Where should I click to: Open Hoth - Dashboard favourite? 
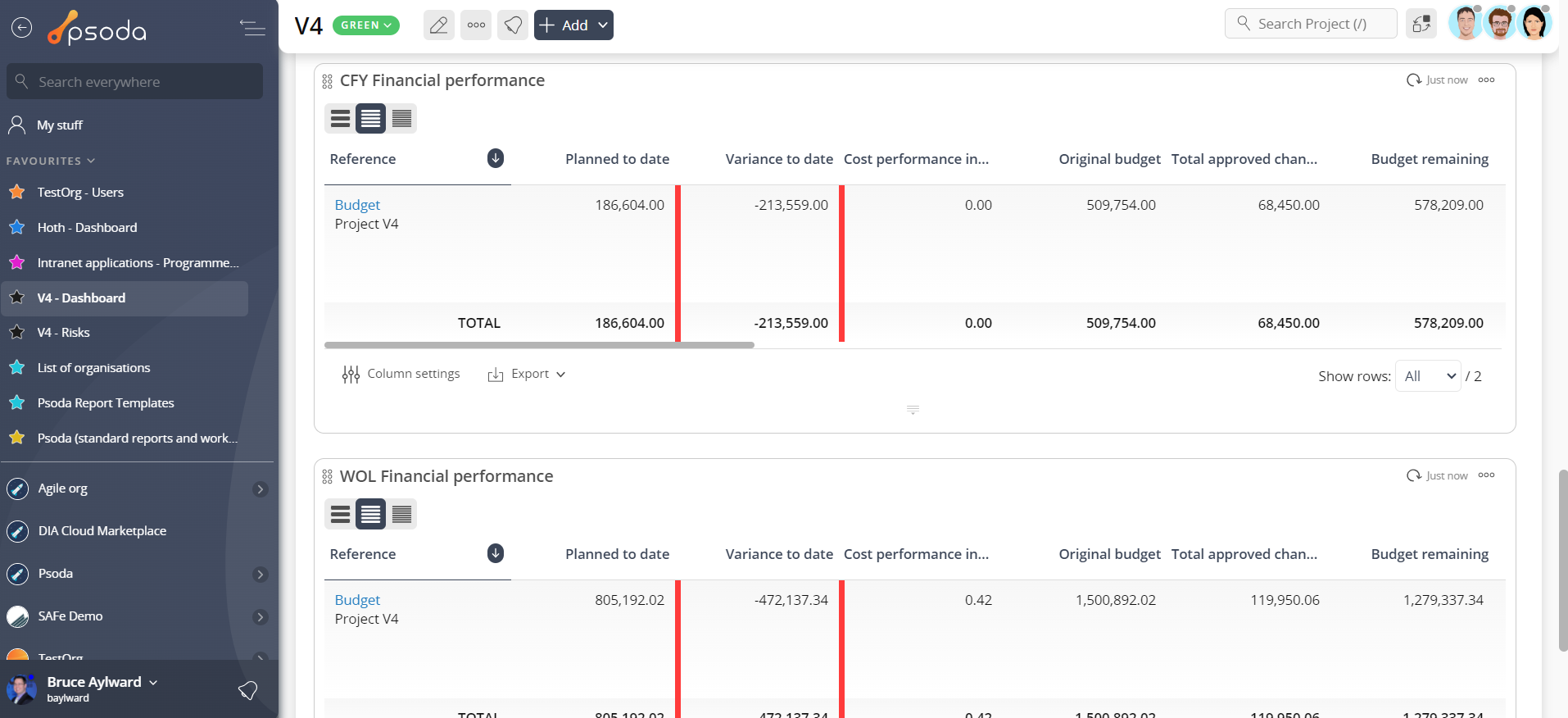coord(87,228)
